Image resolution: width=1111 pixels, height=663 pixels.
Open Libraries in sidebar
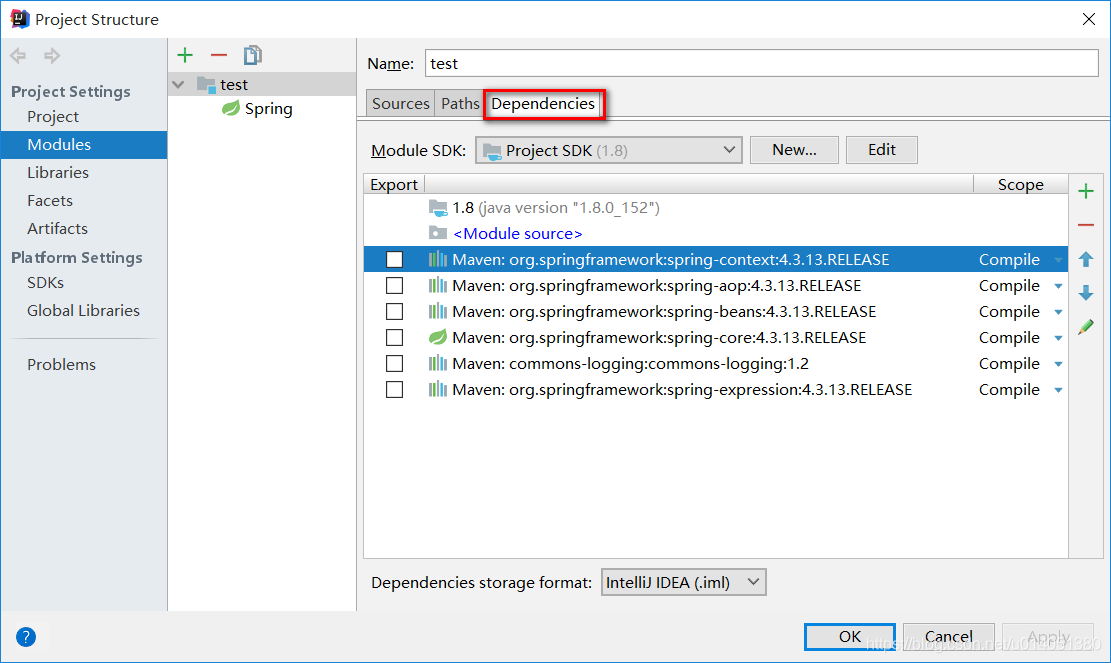click(58, 173)
